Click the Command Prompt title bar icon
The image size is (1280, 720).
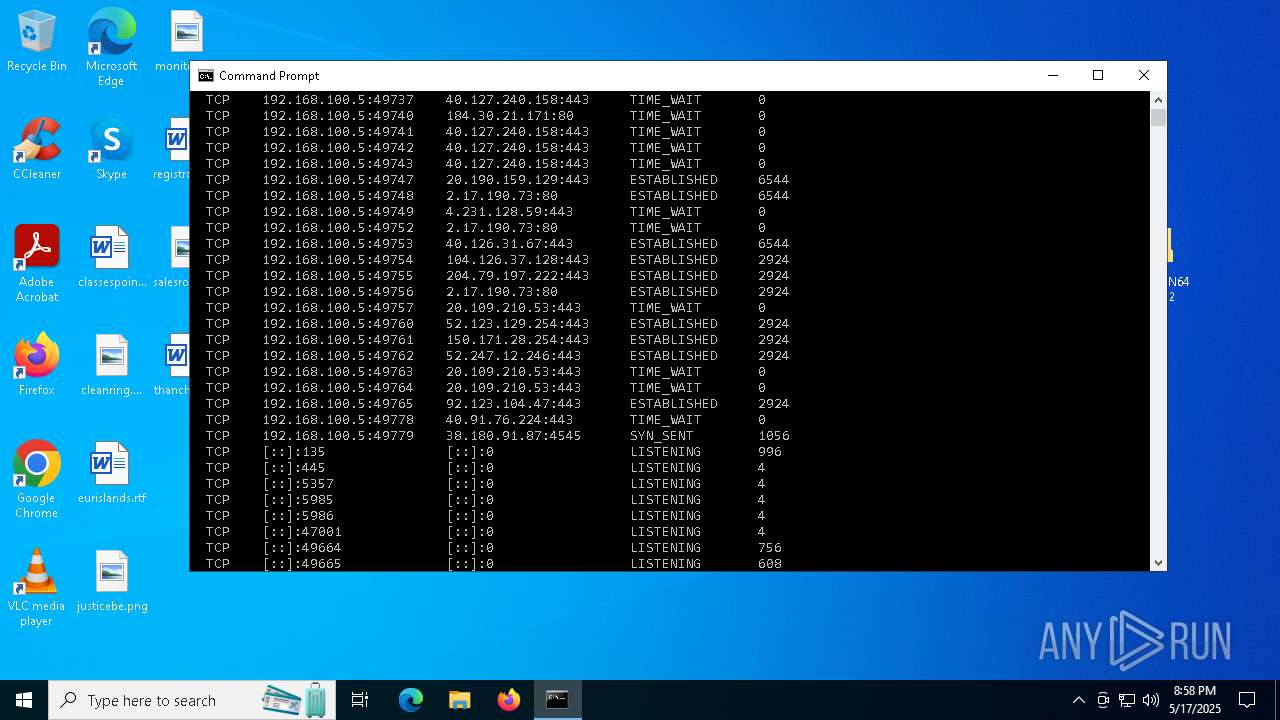tap(206, 76)
